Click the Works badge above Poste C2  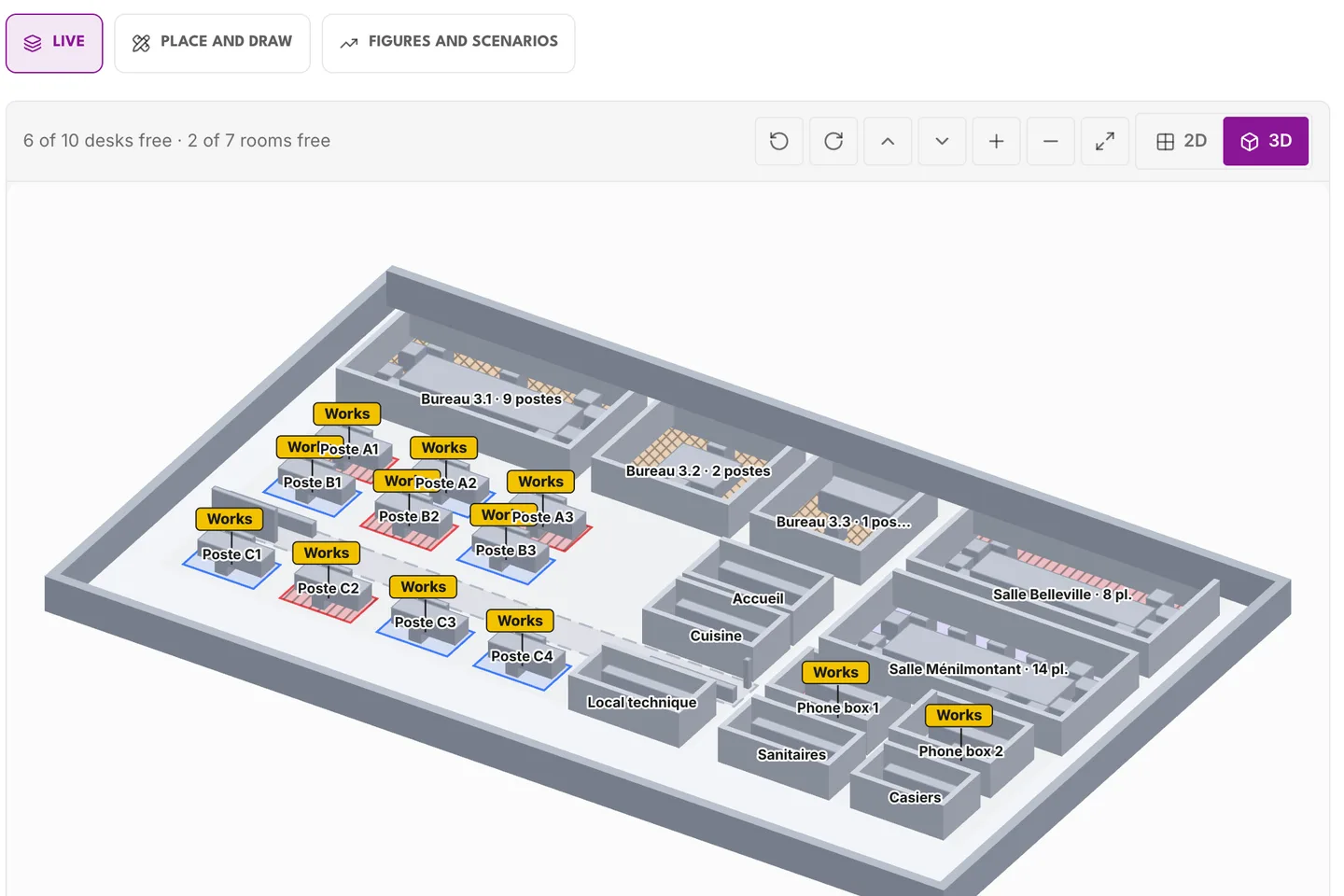coord(327,553)
